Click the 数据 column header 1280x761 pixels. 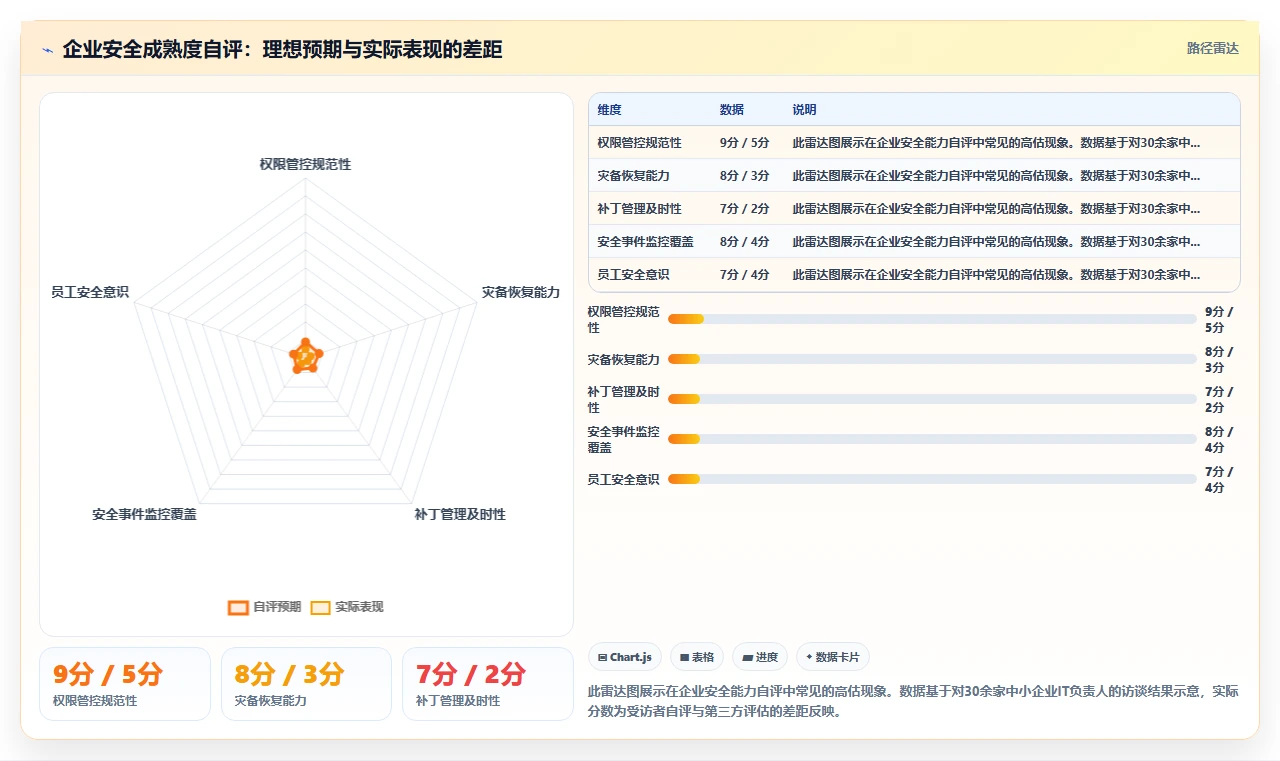pos(732,109)
